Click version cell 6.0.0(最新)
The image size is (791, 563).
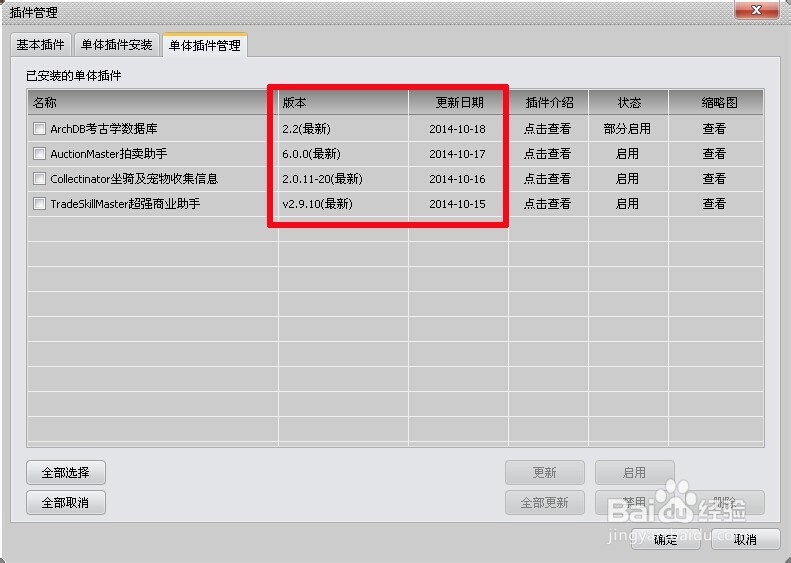point(311,153)
